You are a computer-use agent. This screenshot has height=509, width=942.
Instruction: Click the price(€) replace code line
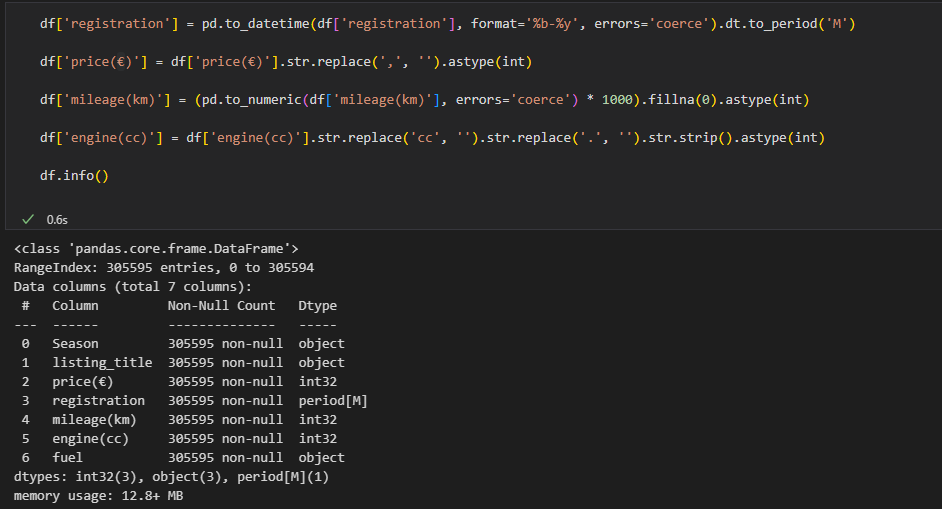coord(286,62)
